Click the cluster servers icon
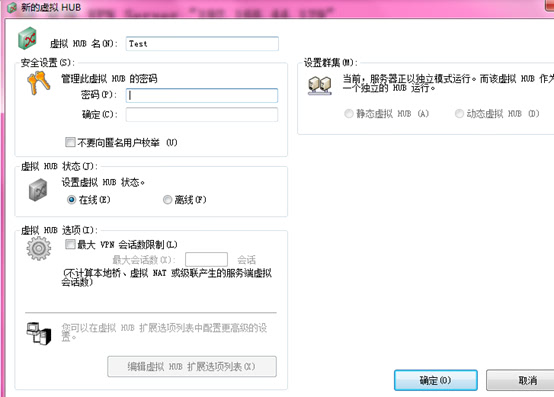The width and height of the screenshot is (554, 397). [x=320, y=86]
